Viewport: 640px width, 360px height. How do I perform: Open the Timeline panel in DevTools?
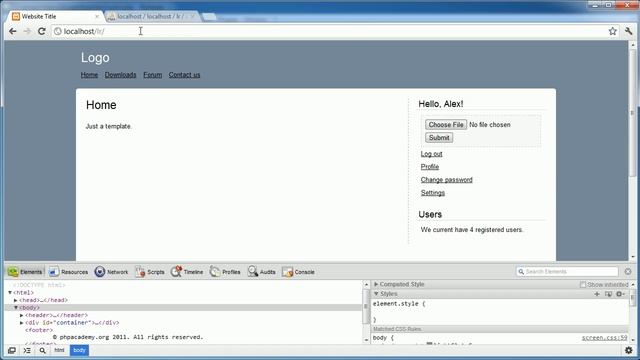click(x=187, y=272)
